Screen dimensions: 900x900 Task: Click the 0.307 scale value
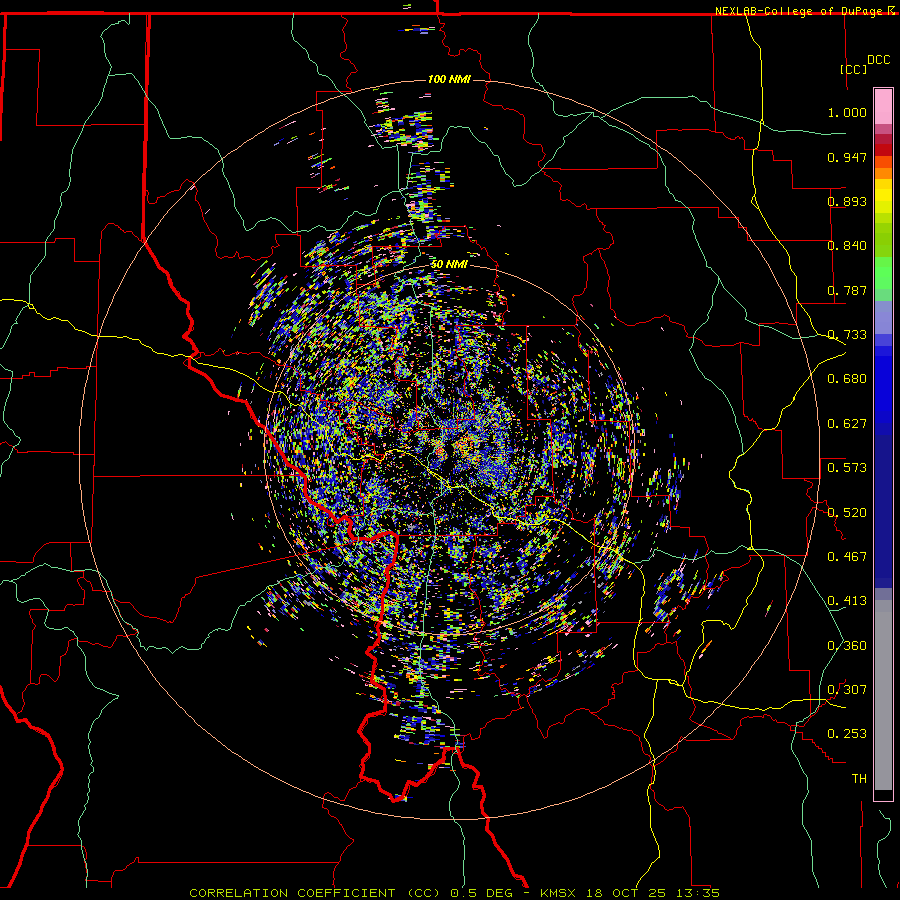(x=847, y=690)
